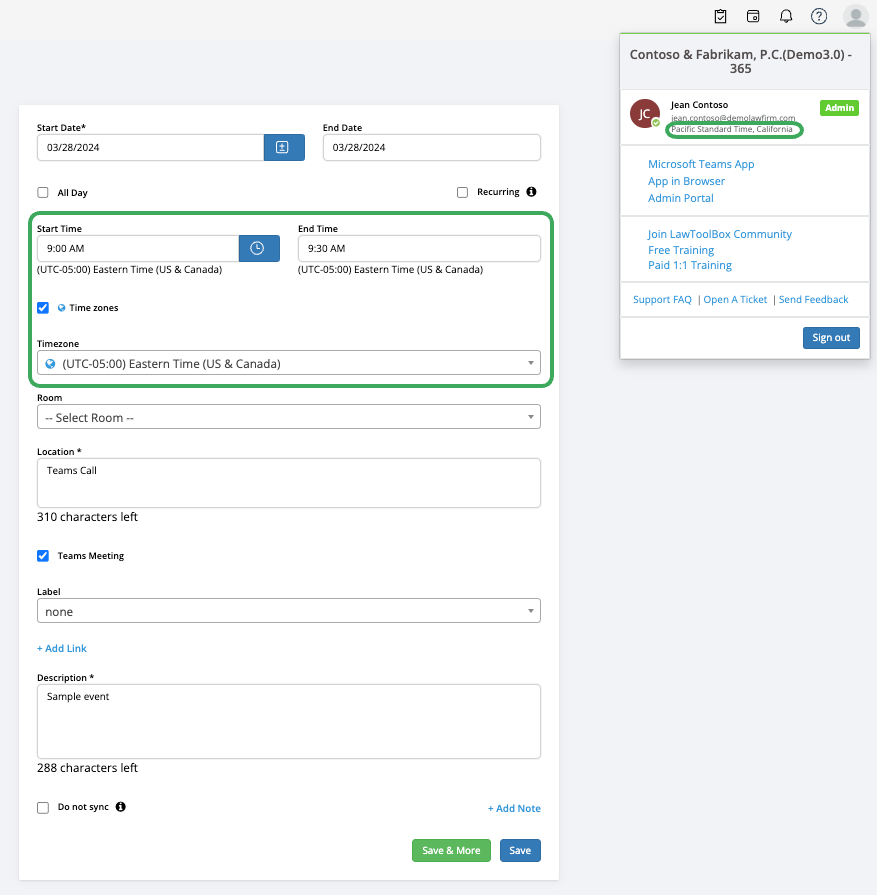The height and width of the screenshot is (895, 877).
Task: Open the Paid 1:1 Training link
Action: 690,265
